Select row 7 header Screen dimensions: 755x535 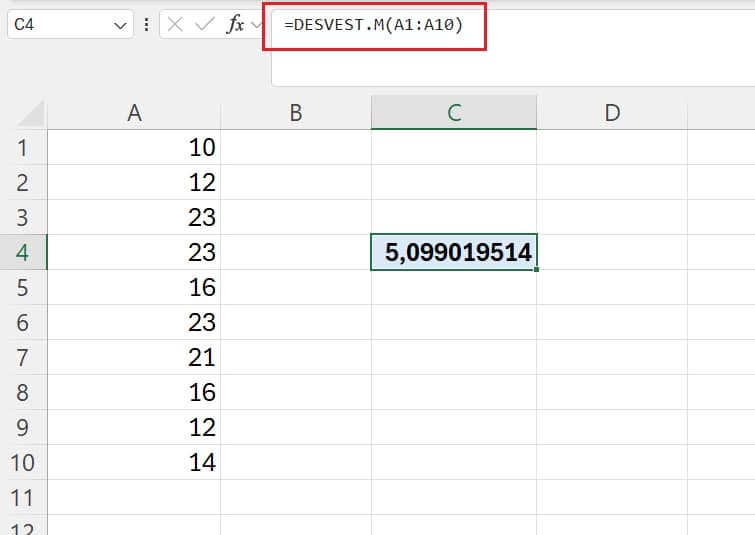pos(23,357)
